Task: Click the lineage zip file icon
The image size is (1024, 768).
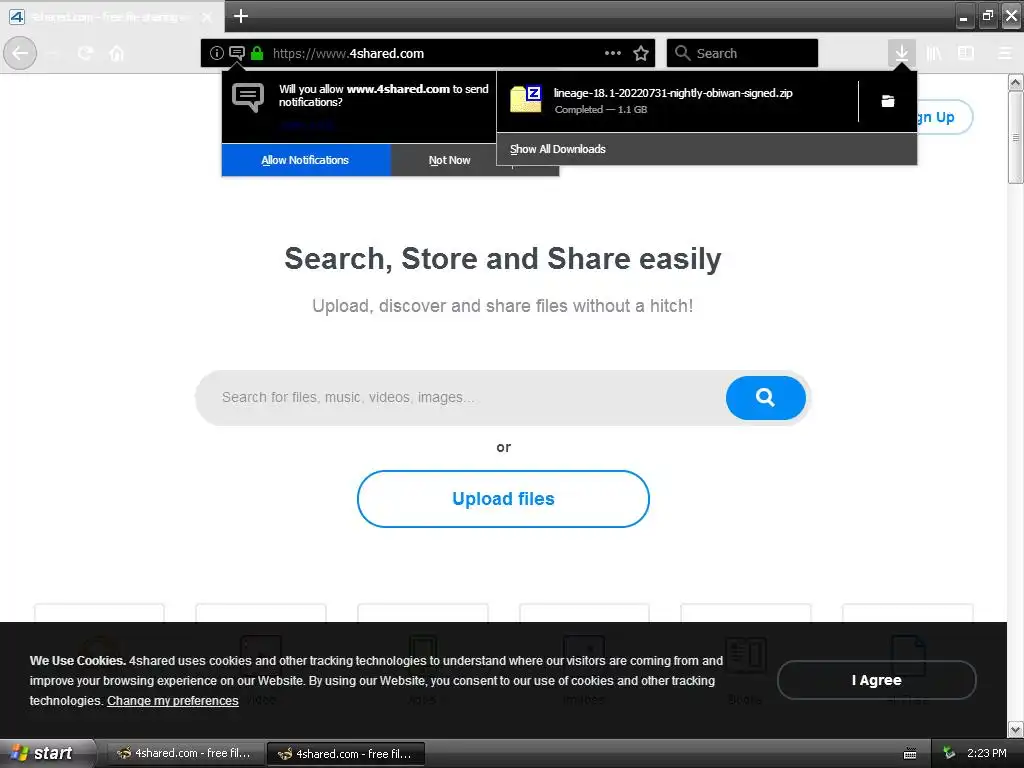Action: click(x=526, y=99)
